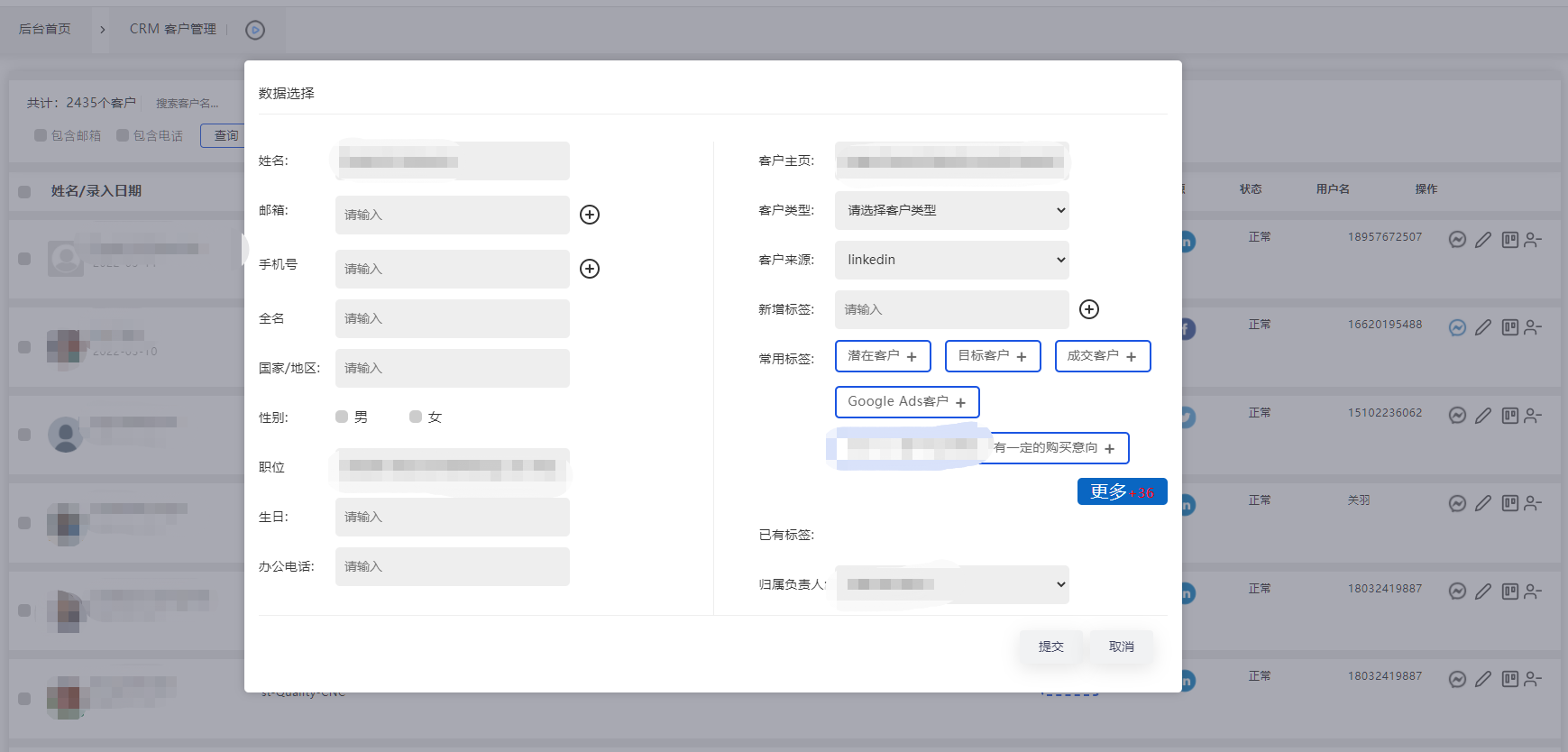1568x752 pixels.
Task: Click messenger icon in row 16620195488
Action: [x=1457, y=327]
